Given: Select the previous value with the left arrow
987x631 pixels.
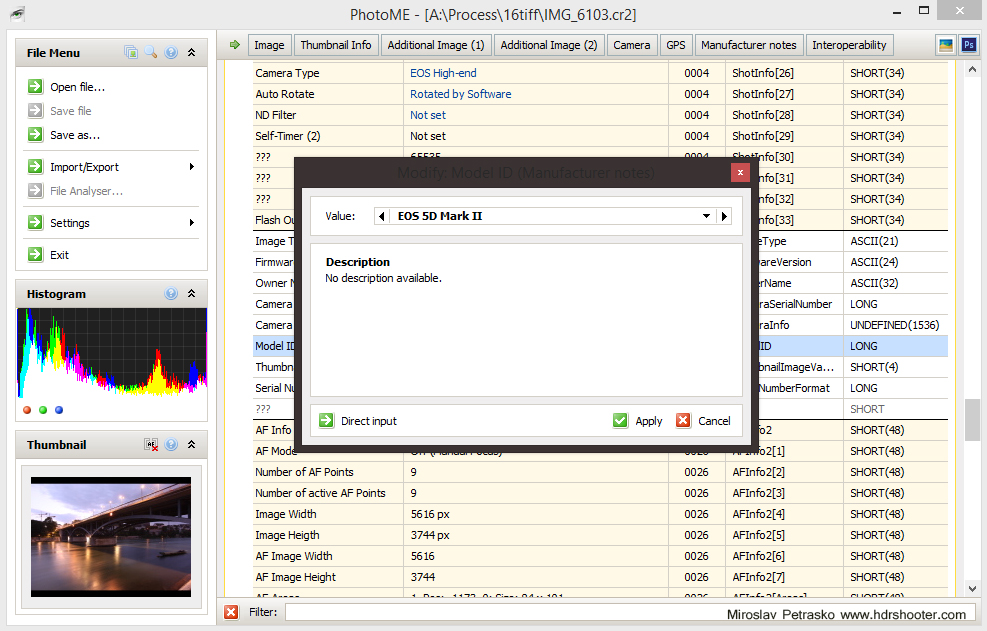Looking at the screenshot, I should (x=381, y=216).
